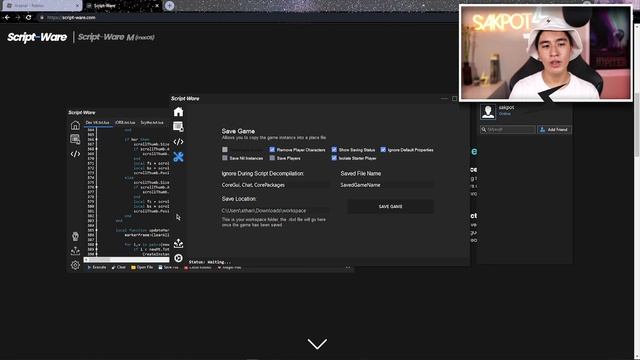Screen dimensions: 640x360
Task: Enable Save Players checkbox
Action: click(272, 158)
